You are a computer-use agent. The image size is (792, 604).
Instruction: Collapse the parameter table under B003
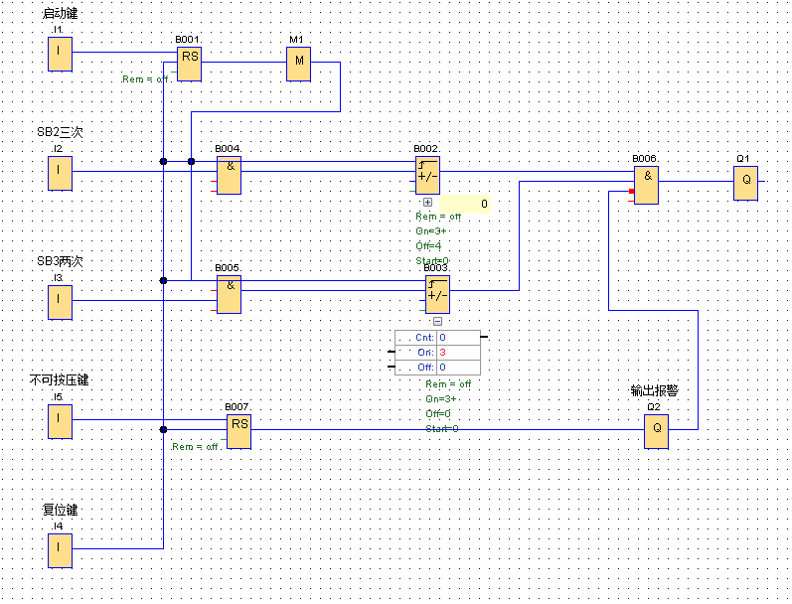[437, 322]
